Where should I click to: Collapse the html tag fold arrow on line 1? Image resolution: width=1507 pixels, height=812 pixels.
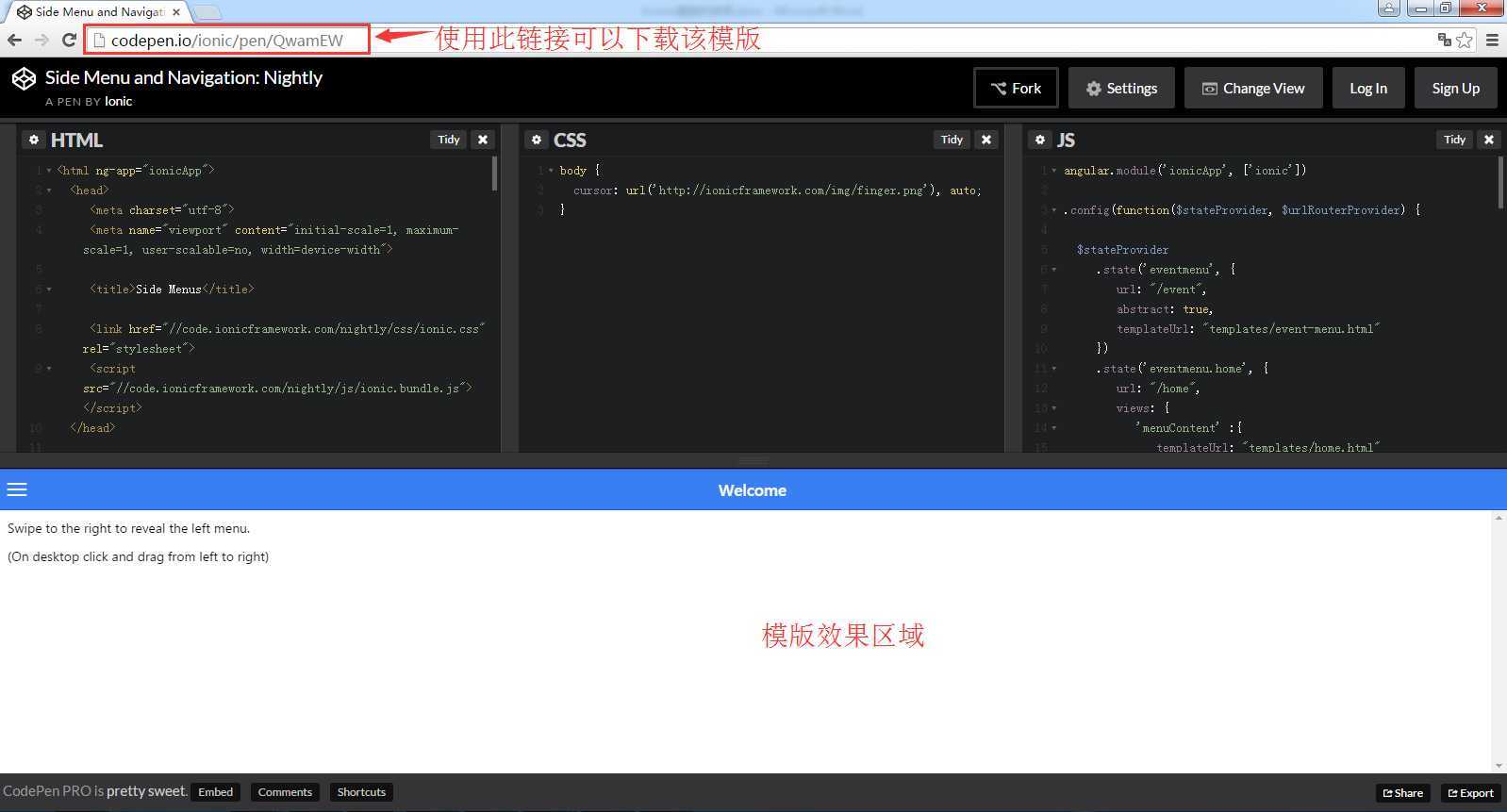coord(49,171)
